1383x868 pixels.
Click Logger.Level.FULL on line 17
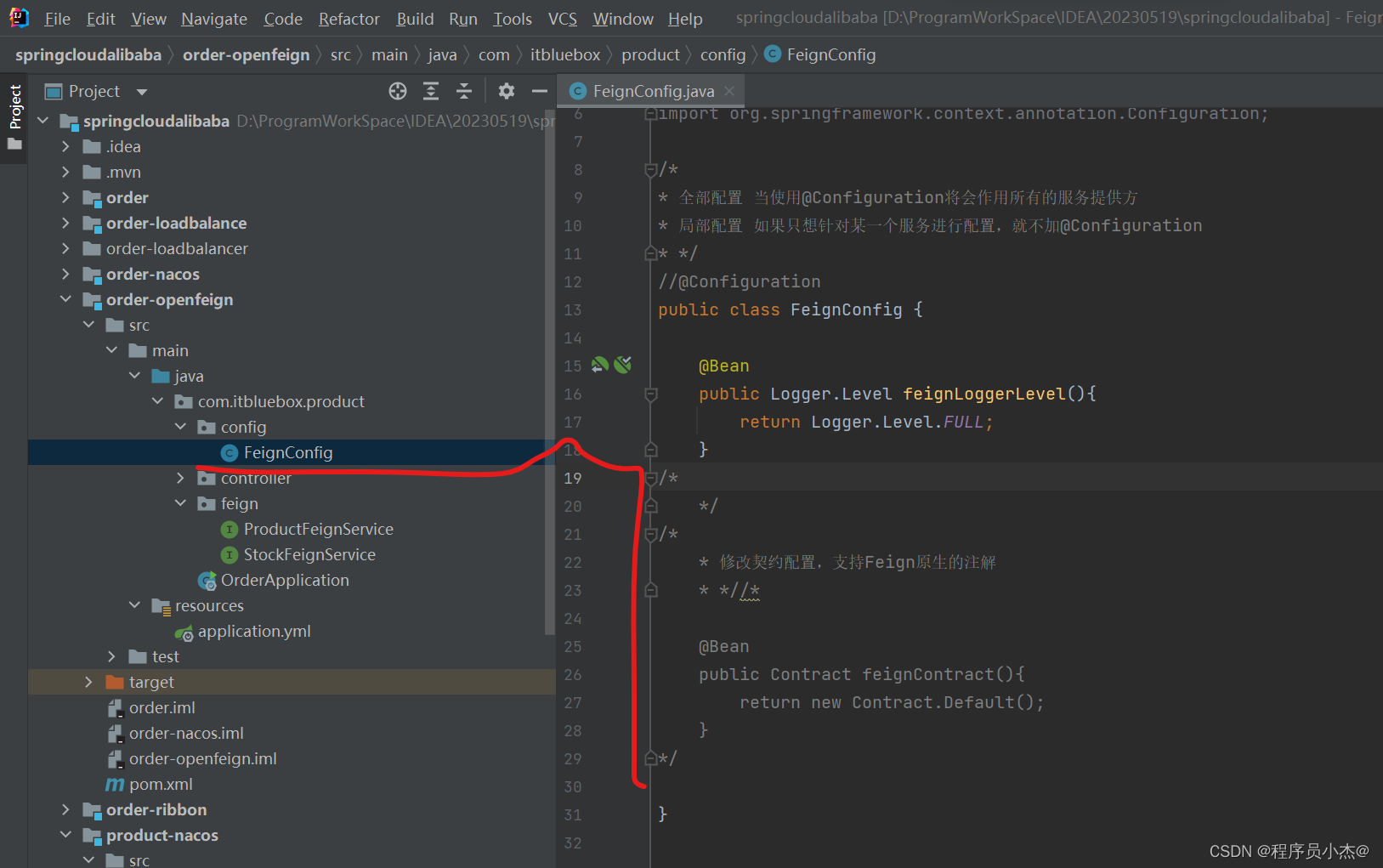897,422
